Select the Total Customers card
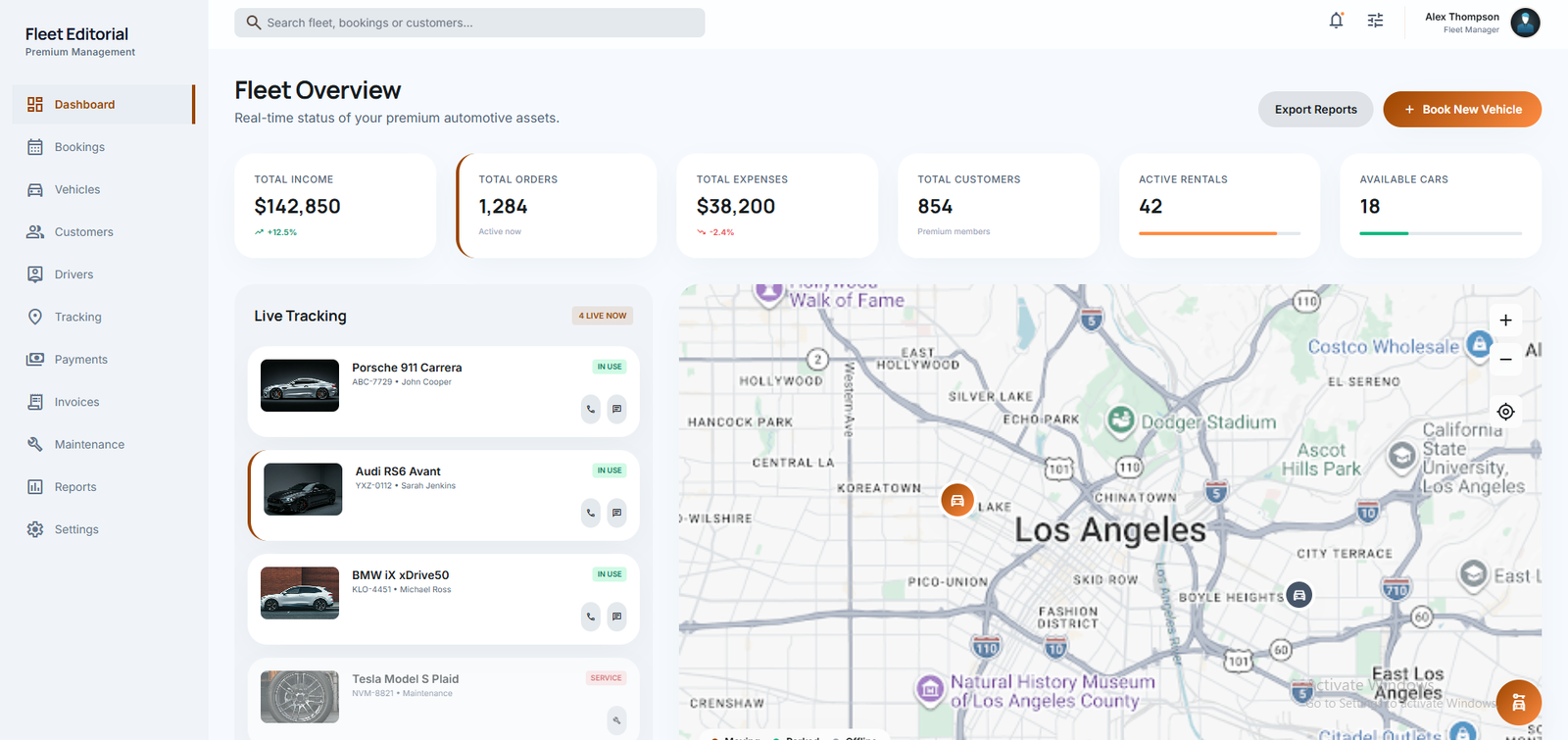1568x740 pixels. [999, 206]
